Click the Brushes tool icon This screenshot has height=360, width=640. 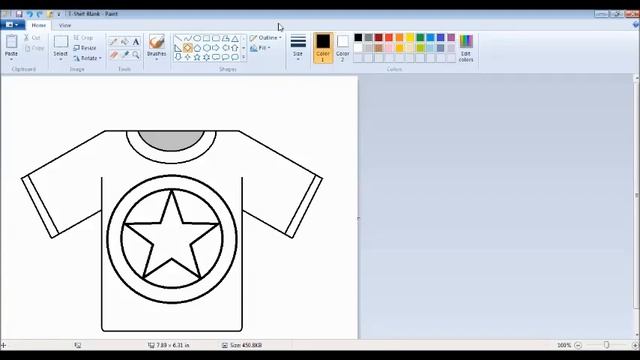[157, 42]
